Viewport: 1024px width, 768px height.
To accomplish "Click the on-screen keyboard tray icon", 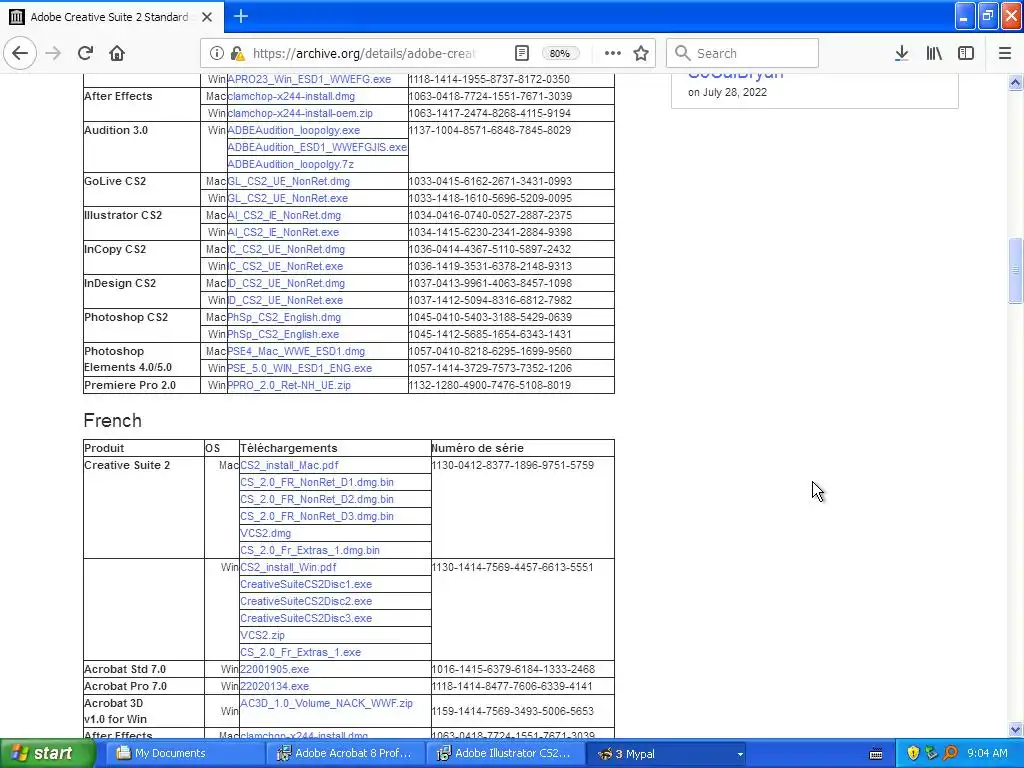I will [x=876, y=754].
